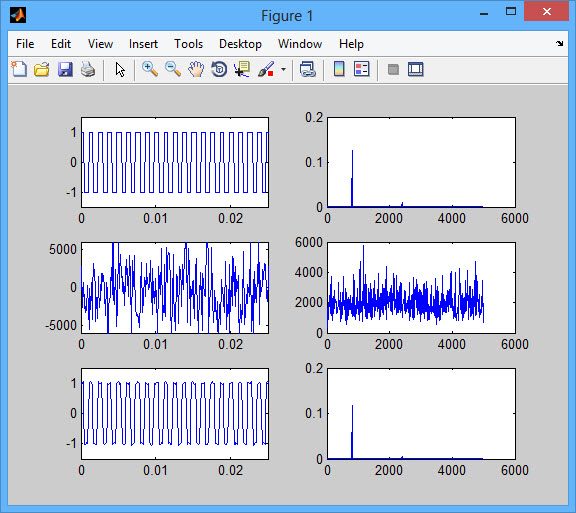The height and width of the screenshot is (513, 576).
Task: Toggle the Insert Legend button
Action: point(361,69)
